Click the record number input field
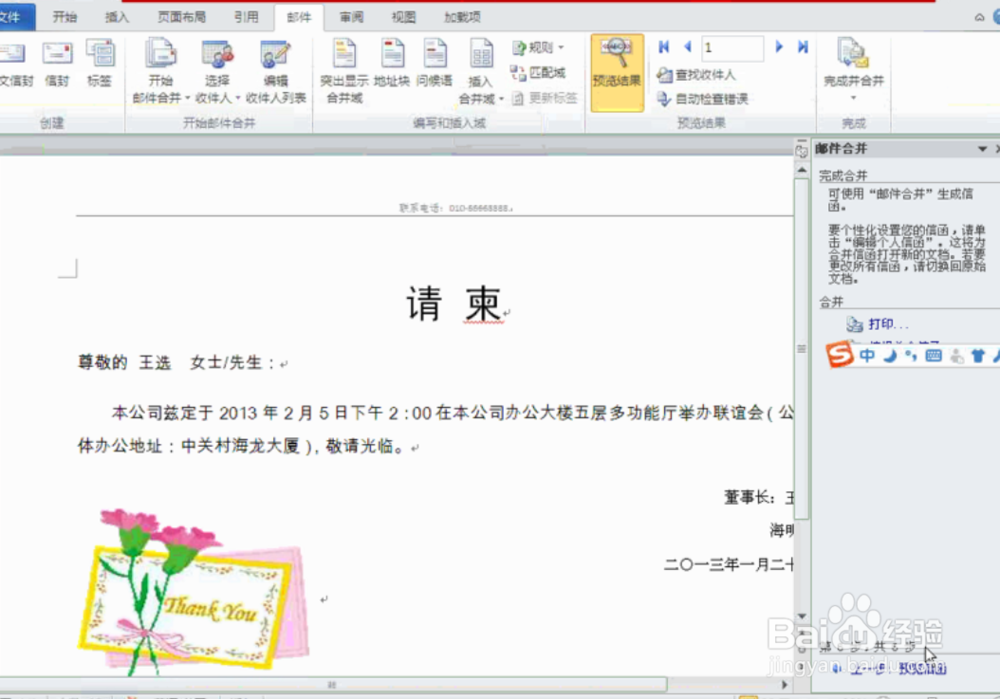 732,46
